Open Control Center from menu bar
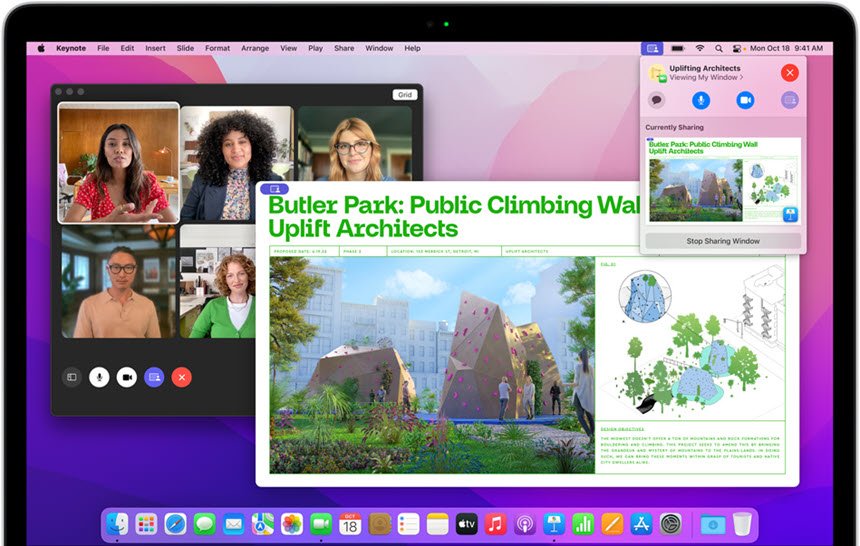The width and height of the screenshot is (860, 546). pos(737,48)
